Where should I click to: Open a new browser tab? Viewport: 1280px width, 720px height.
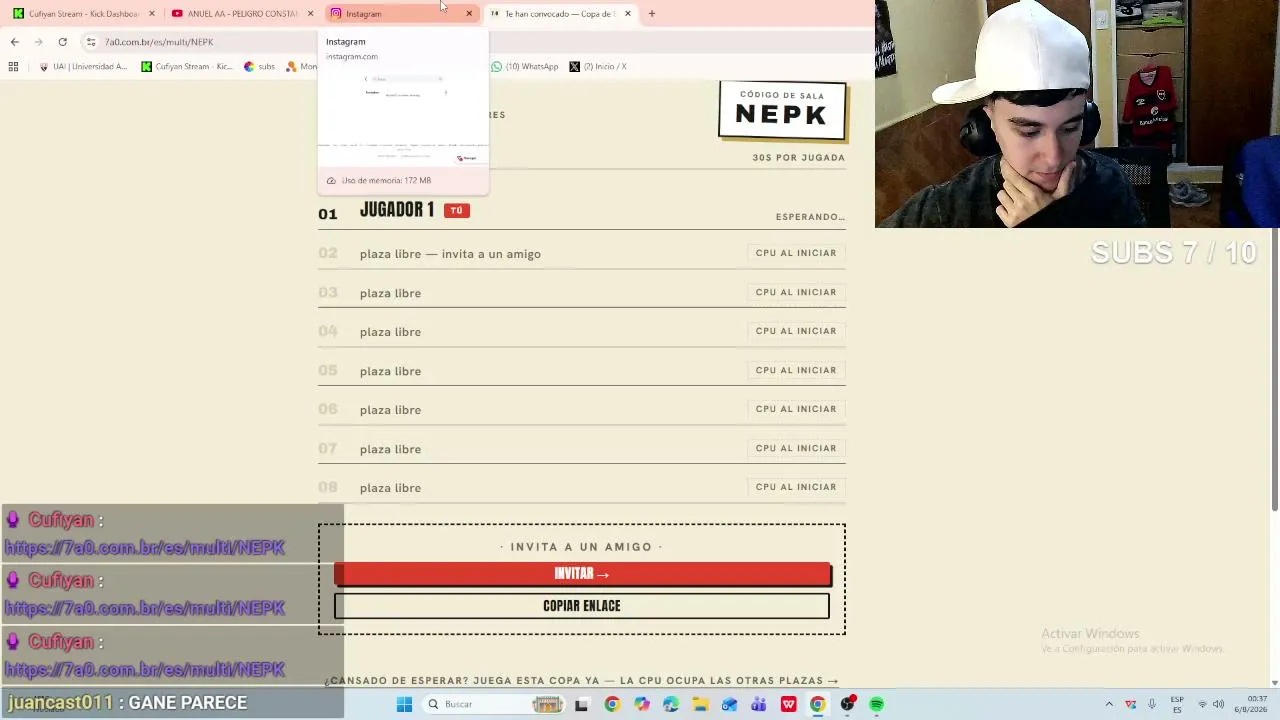[651, 14]
